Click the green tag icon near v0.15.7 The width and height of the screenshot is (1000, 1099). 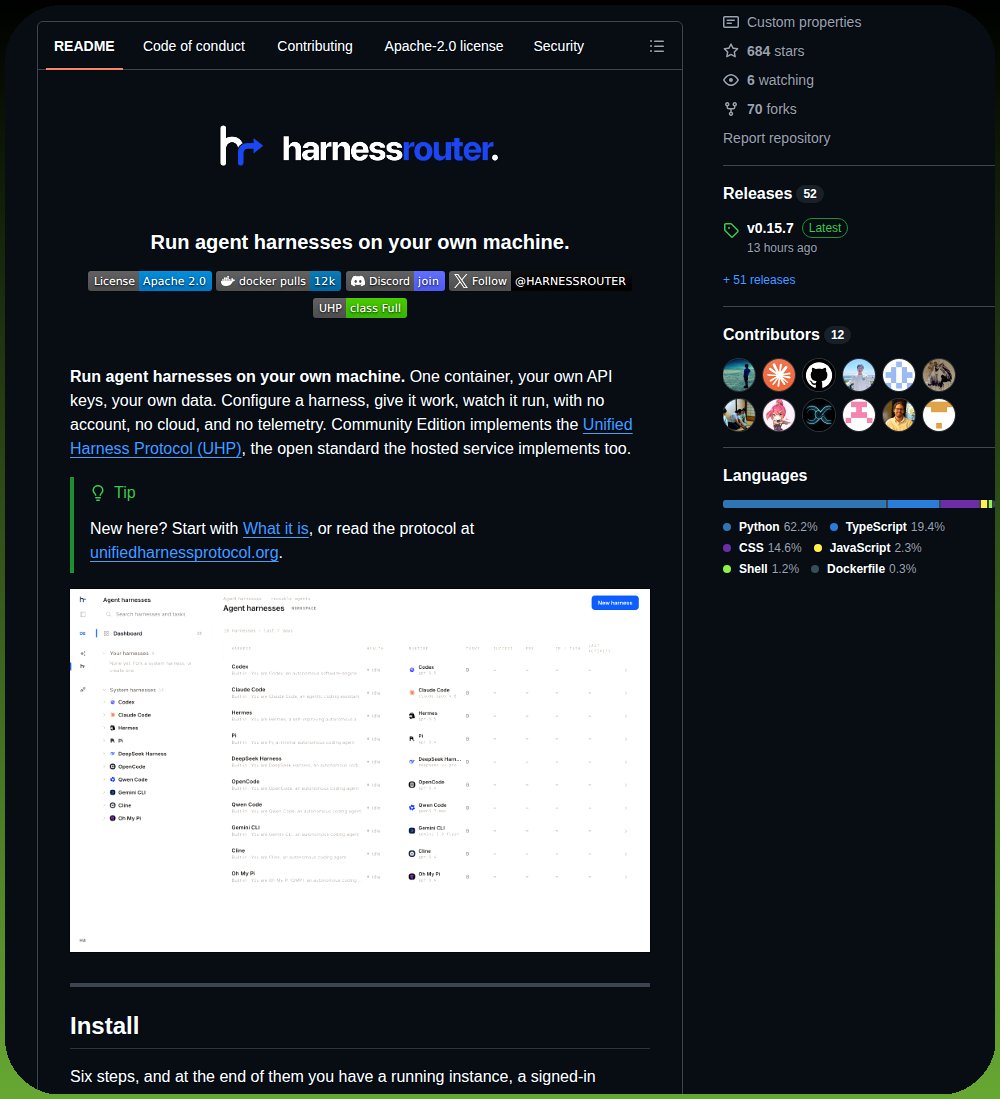click(731, 230)
